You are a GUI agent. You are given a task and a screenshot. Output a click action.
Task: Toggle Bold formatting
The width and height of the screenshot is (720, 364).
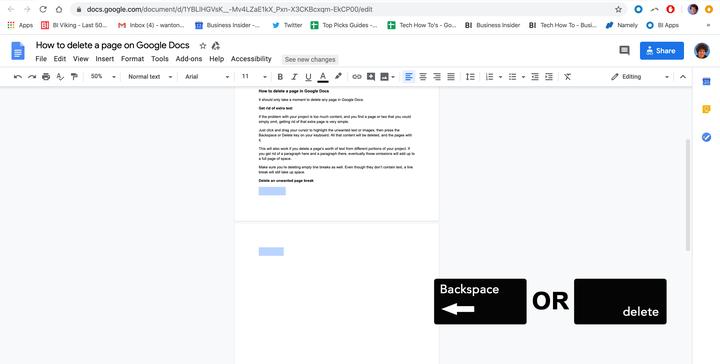point(280,77)
